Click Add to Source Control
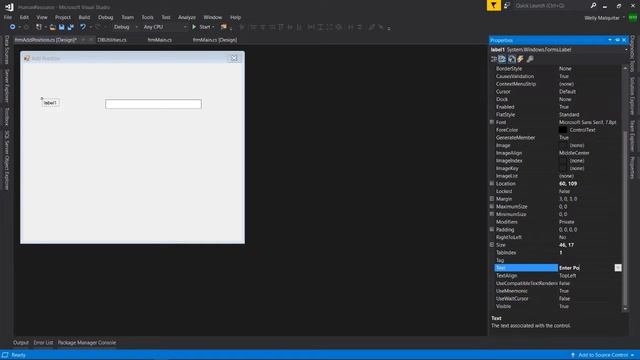This screenshot has height=360, width=640. pos(602,355)
